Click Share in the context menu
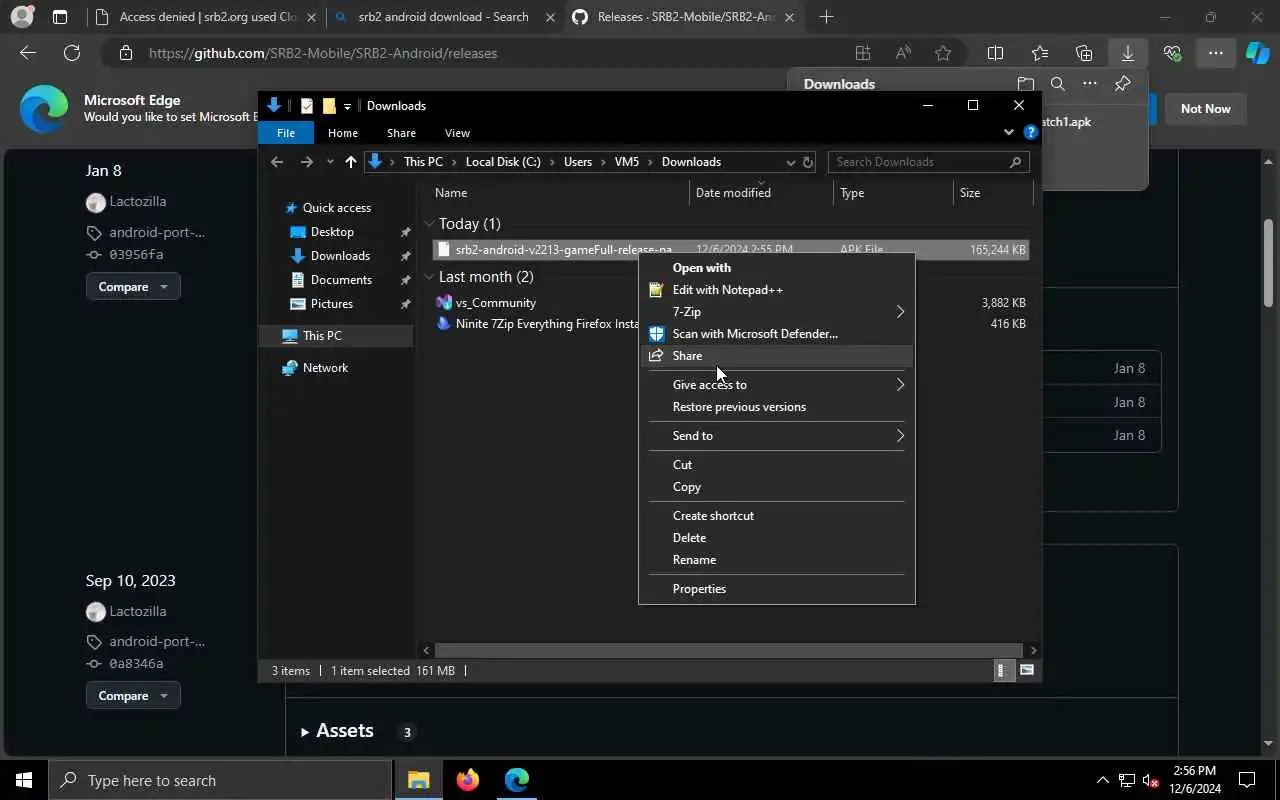The height and width of the screenshot is (800, 1280). 776,356
